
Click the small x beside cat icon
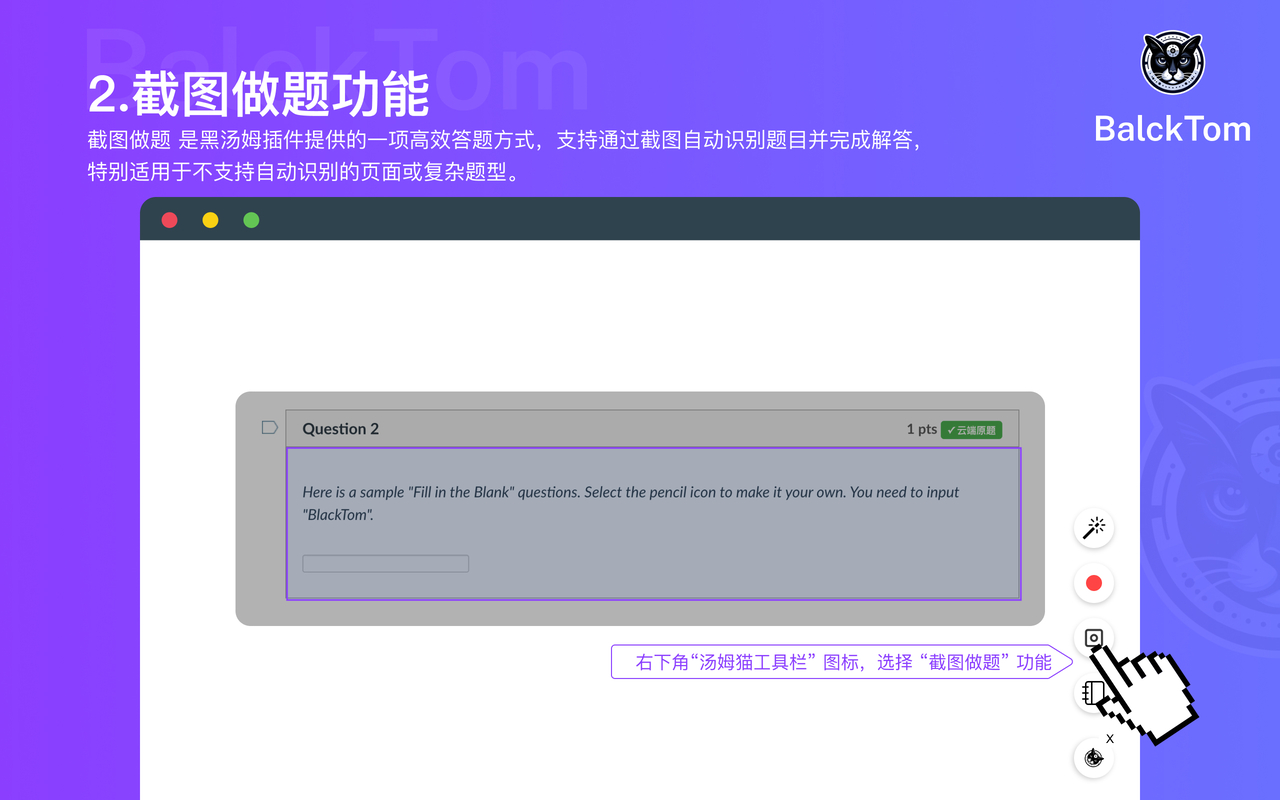point(1110,739)
